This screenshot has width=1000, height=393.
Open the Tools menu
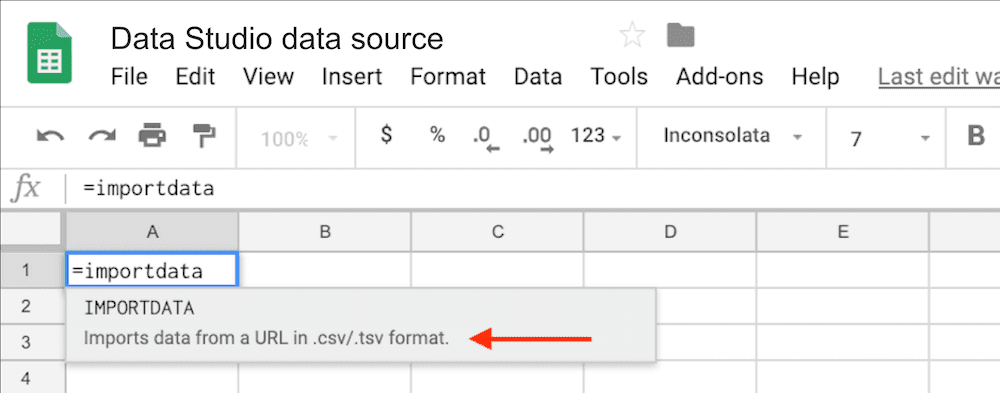pos(619,77)
